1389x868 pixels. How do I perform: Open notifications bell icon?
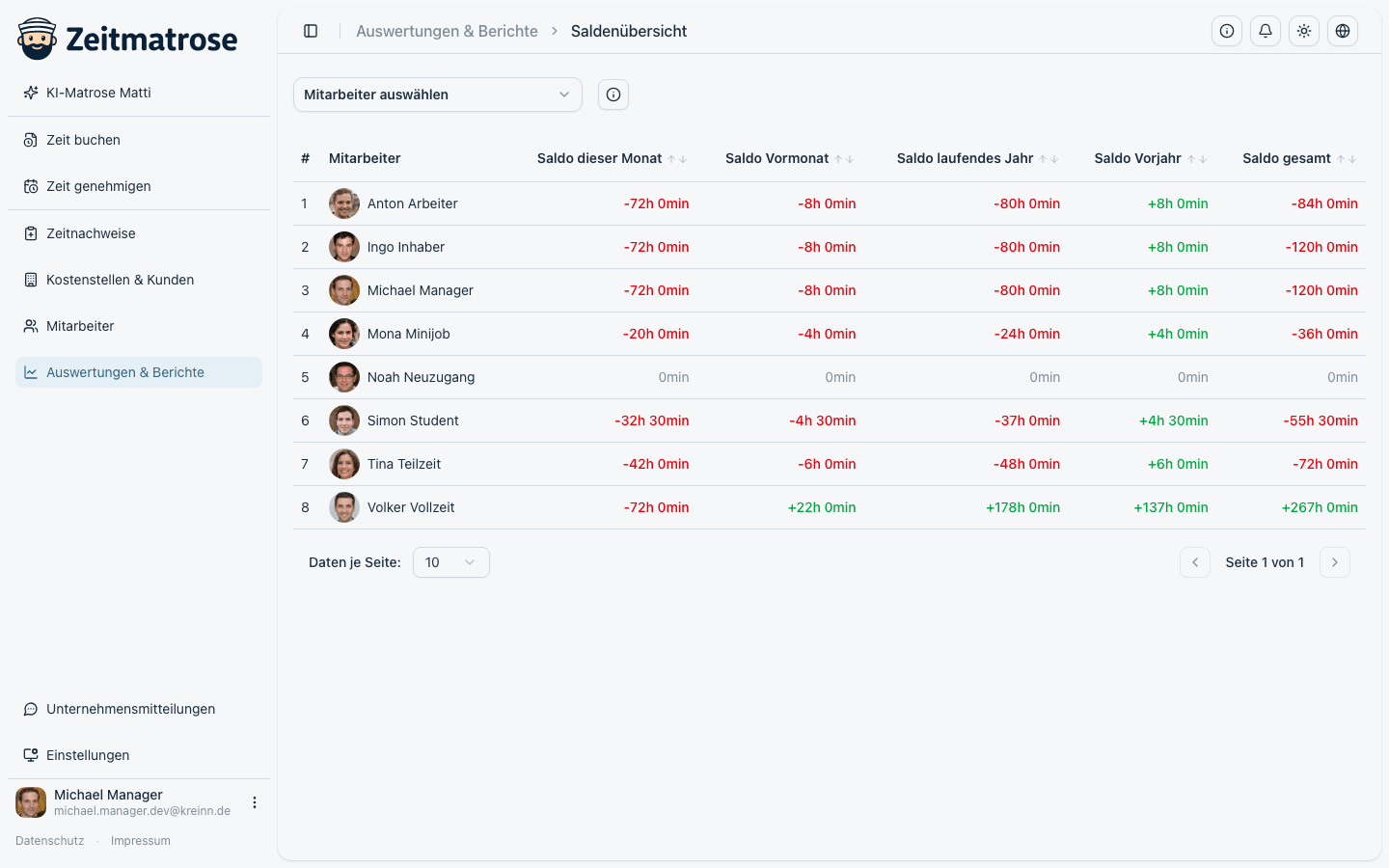(x=1266, y=31)
